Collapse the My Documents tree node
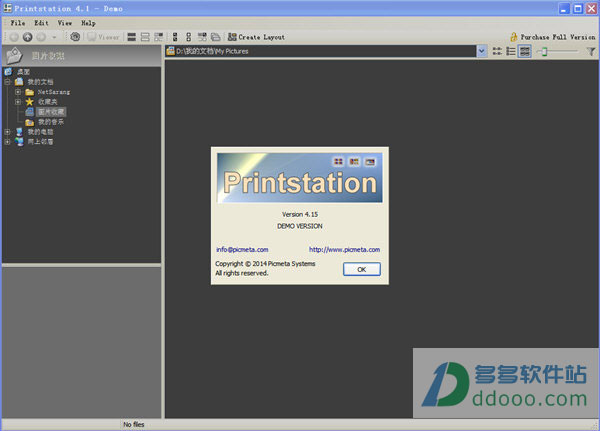 [7, 82]
